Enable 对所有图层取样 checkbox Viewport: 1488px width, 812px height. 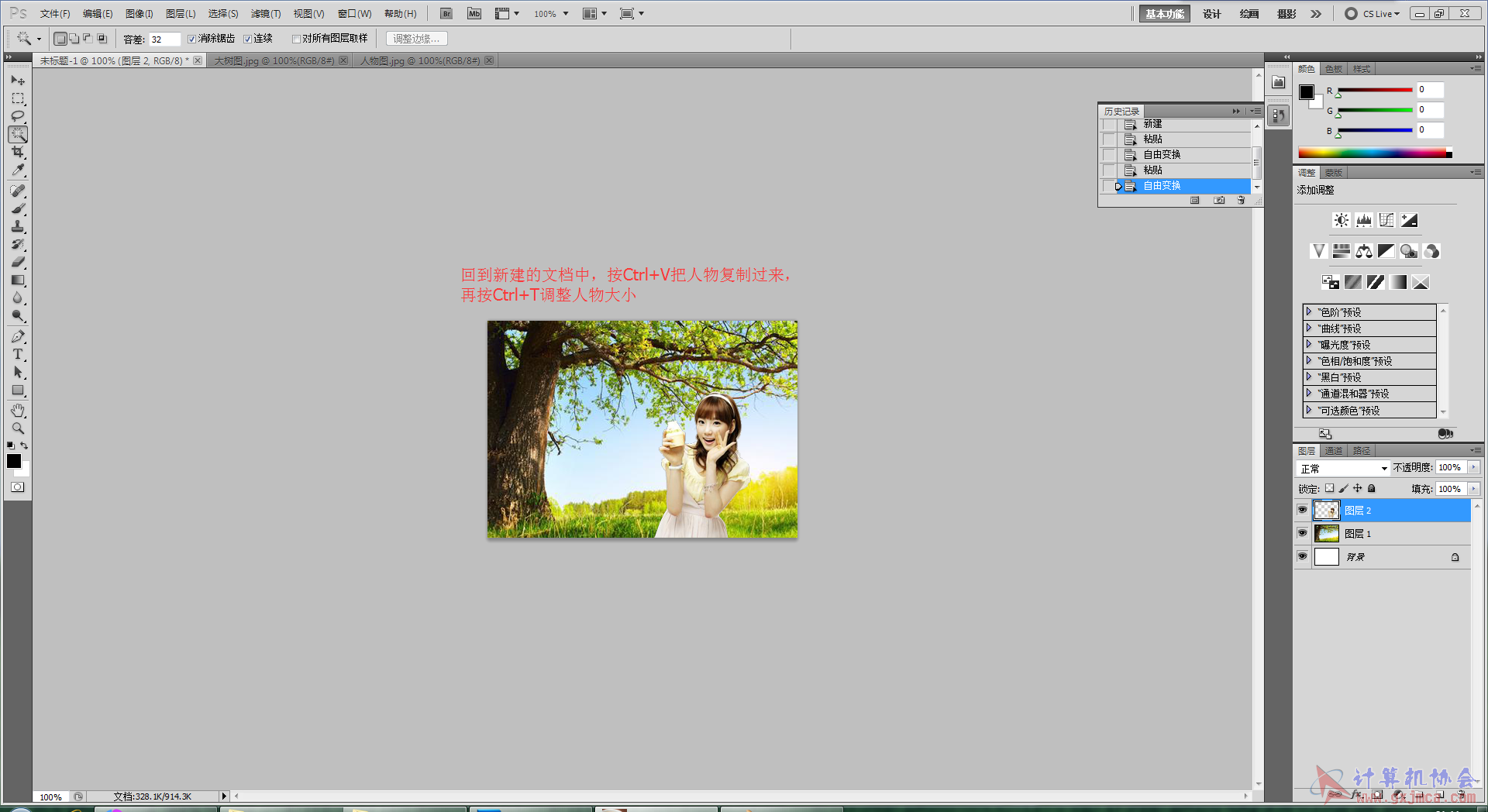(x=296, y=39)
